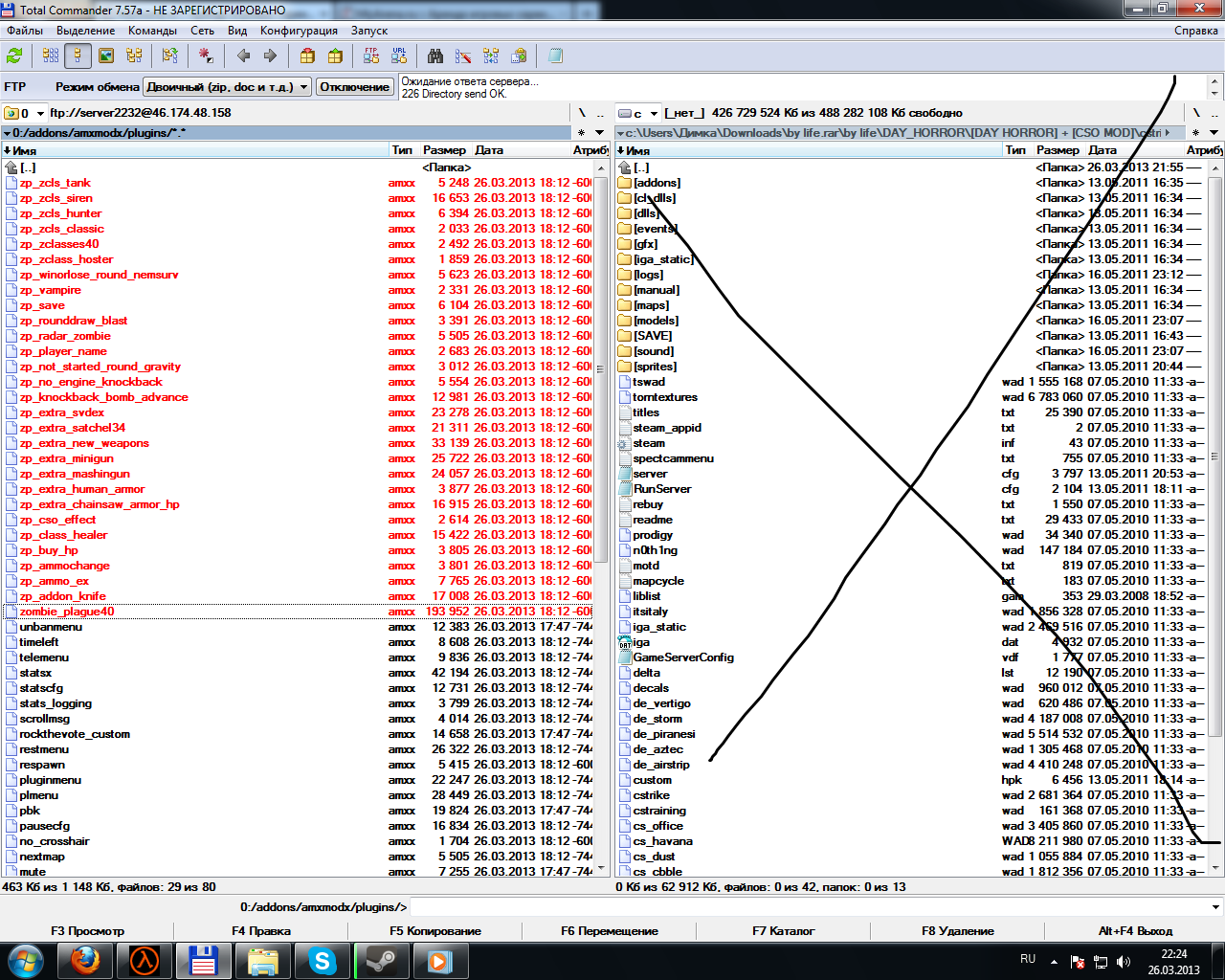
Task: Click F3 Просмотр button
Action: [x=87, y=930]
